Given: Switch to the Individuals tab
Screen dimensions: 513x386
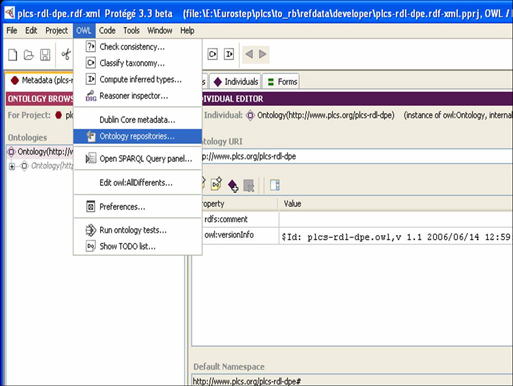Looking at the screenshot, I should pos(236,82).
